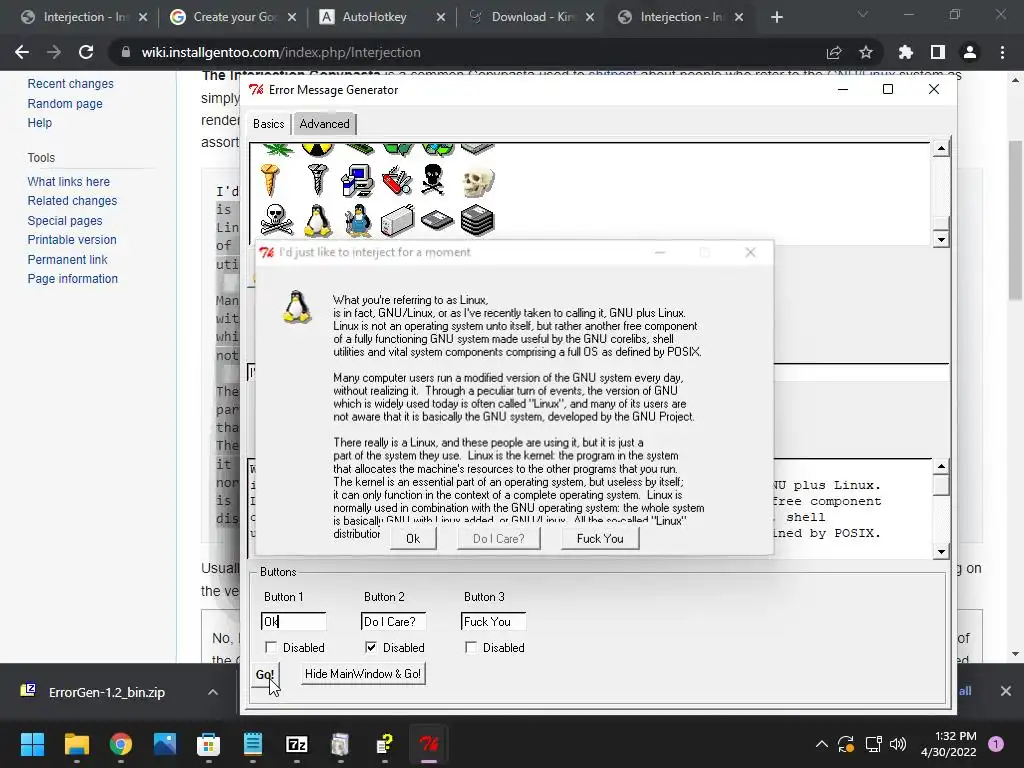Viewport: 1024px width, 768px height.
Task: Choose the single floppy disk icon
Action: [x=438, y=221]
